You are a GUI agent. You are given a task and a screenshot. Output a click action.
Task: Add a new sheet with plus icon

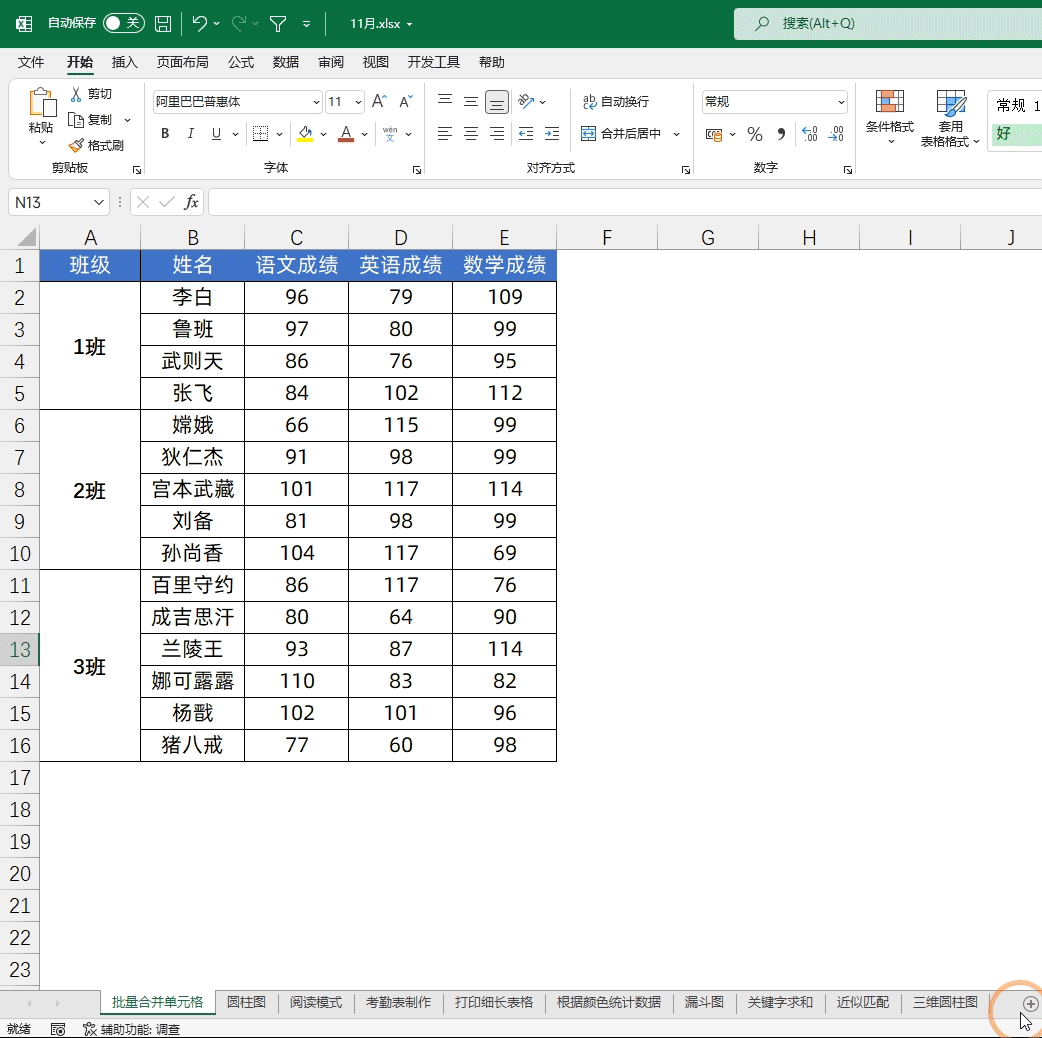(x=1031, y=1003)
